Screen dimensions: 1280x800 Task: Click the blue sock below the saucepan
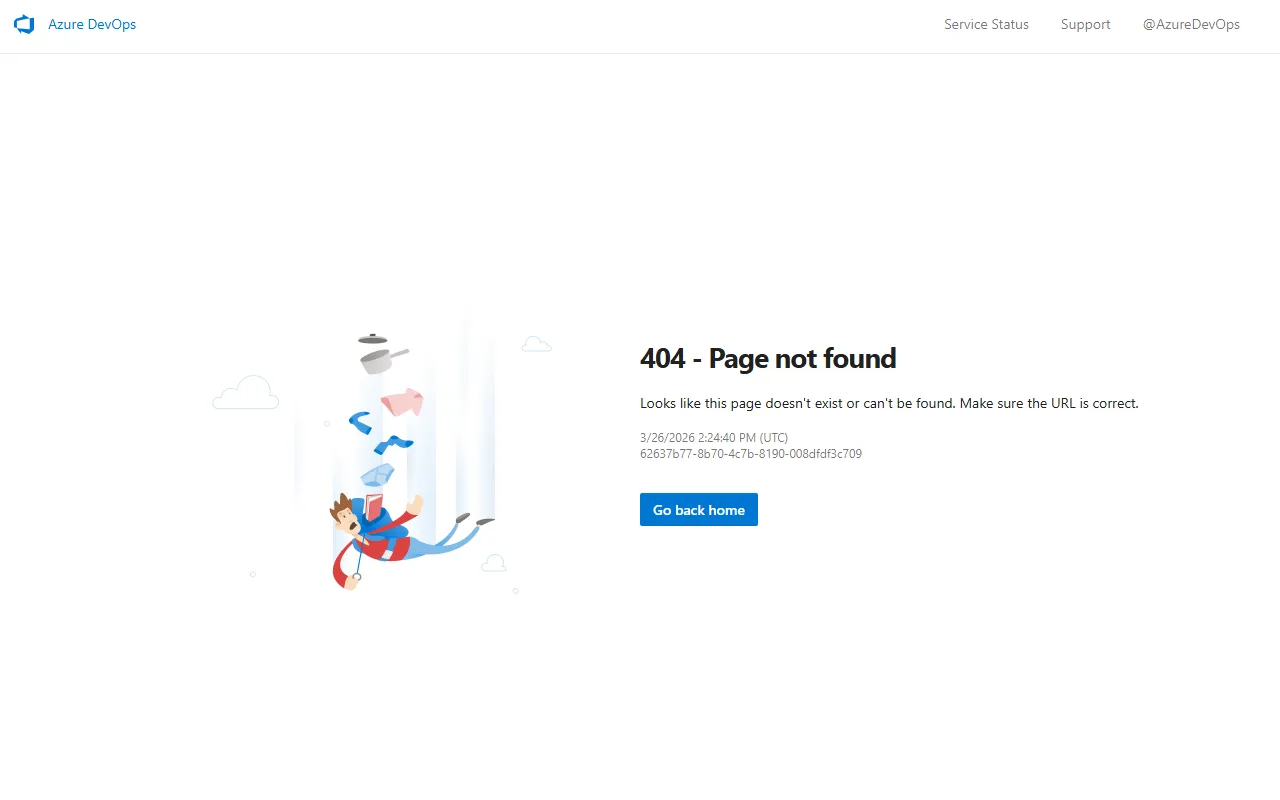pos(360,423)
